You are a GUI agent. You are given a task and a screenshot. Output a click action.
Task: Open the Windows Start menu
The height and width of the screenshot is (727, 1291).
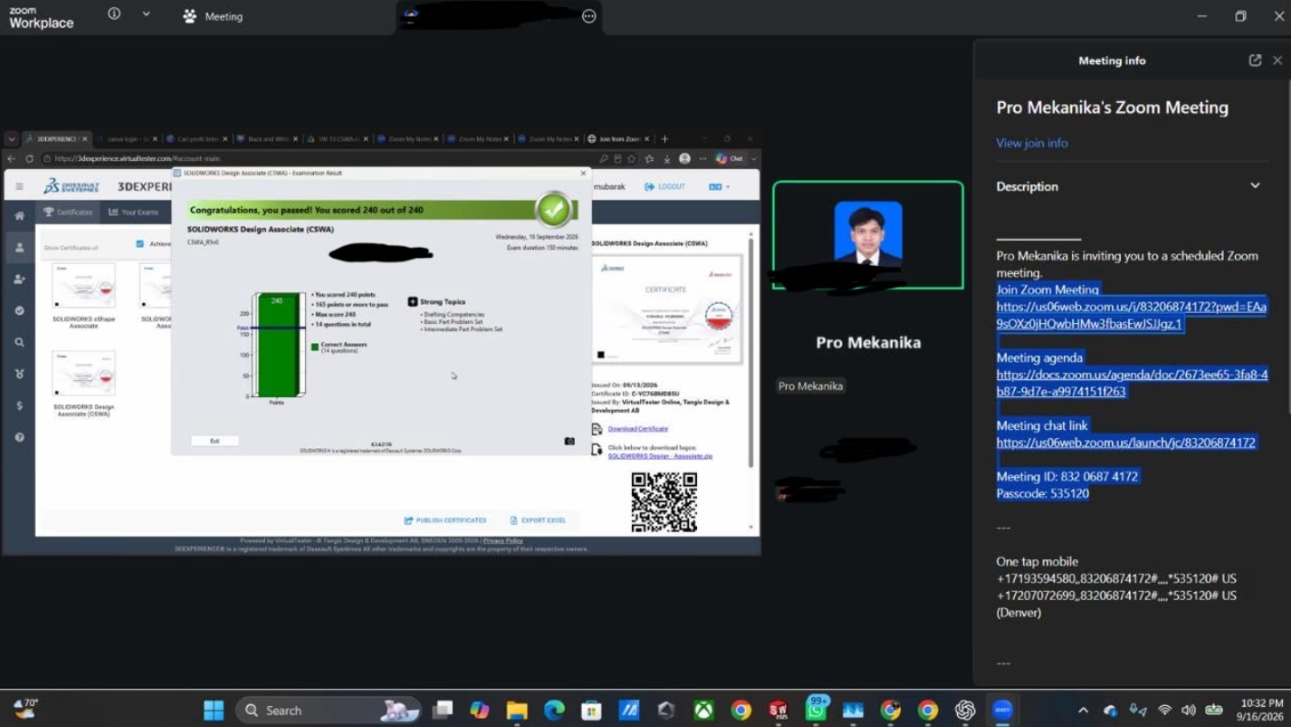coord(214,710)
